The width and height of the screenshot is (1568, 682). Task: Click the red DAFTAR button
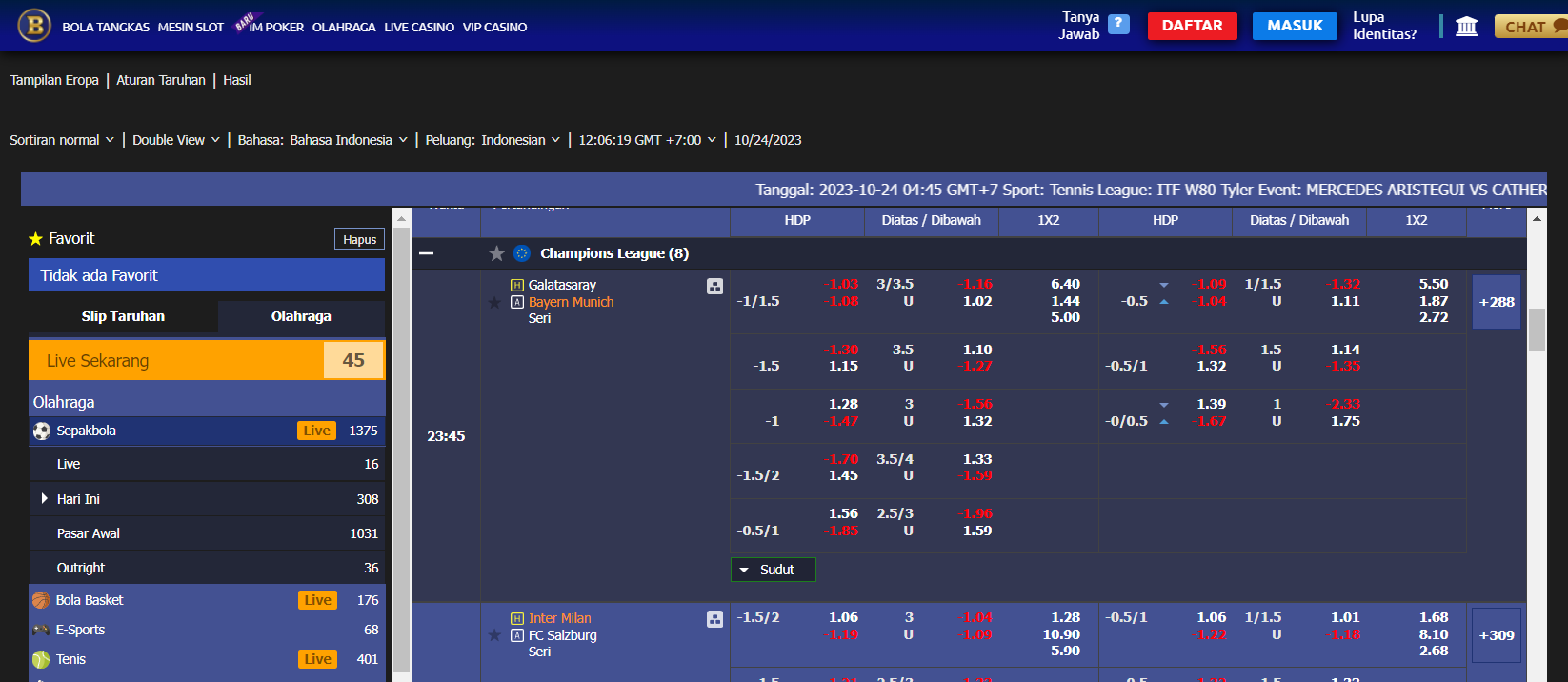coord(1193,26)
